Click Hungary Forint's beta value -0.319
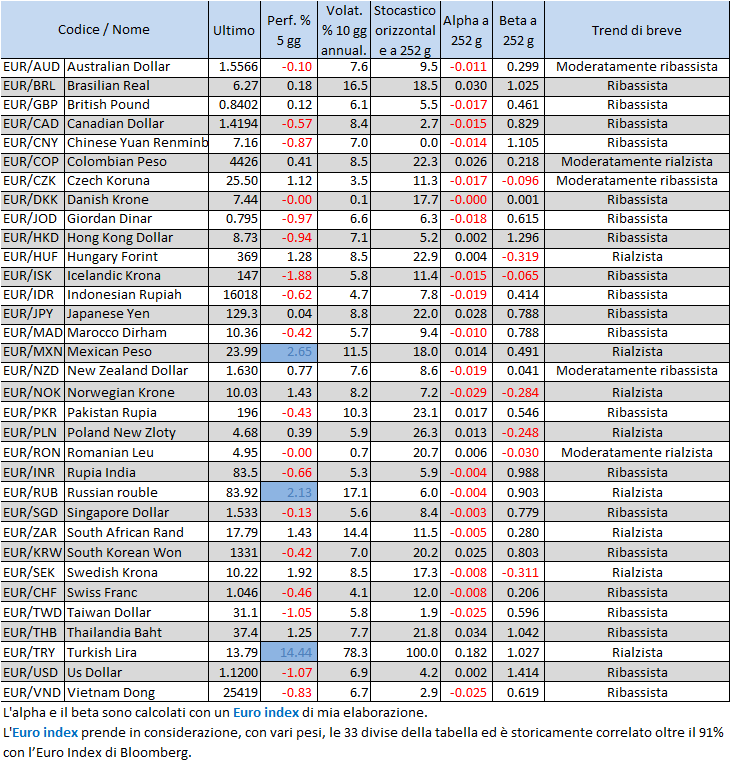Viewport: 730px width, 762px height. click(518, 257)
